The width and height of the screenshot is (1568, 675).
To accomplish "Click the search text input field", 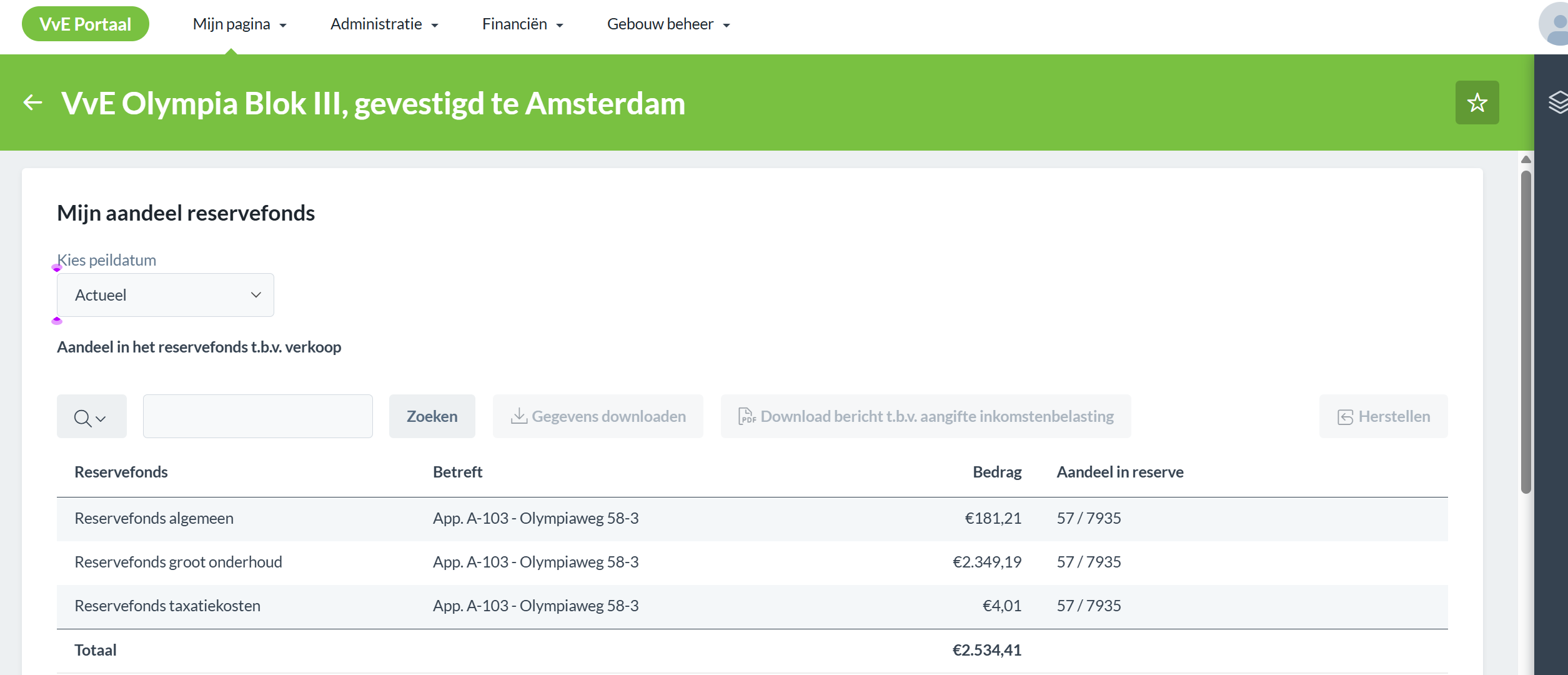I will [x=257, y=416].
